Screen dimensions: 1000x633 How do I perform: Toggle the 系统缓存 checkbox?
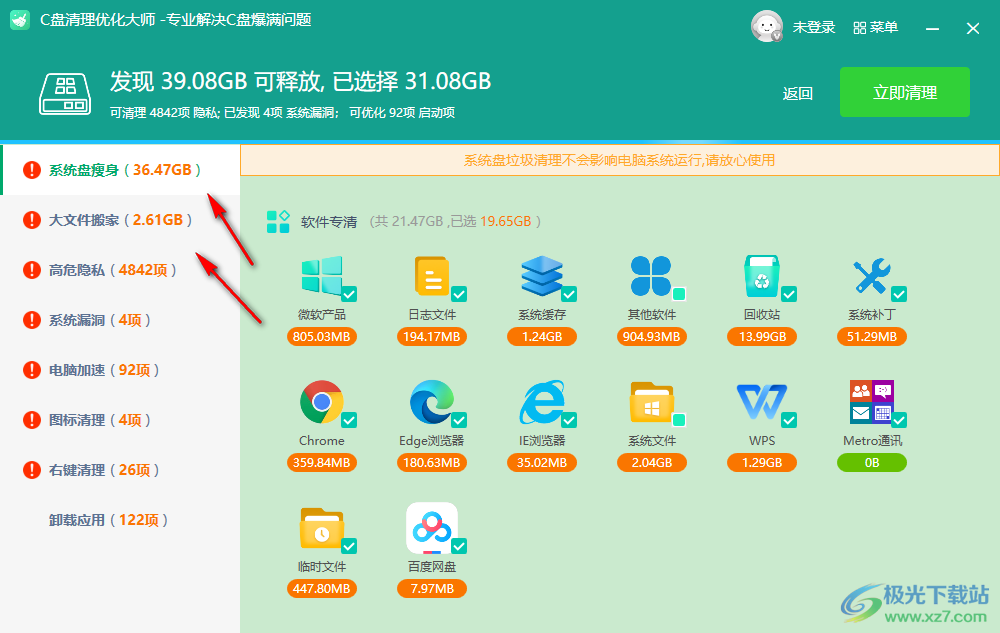point(569,294)
